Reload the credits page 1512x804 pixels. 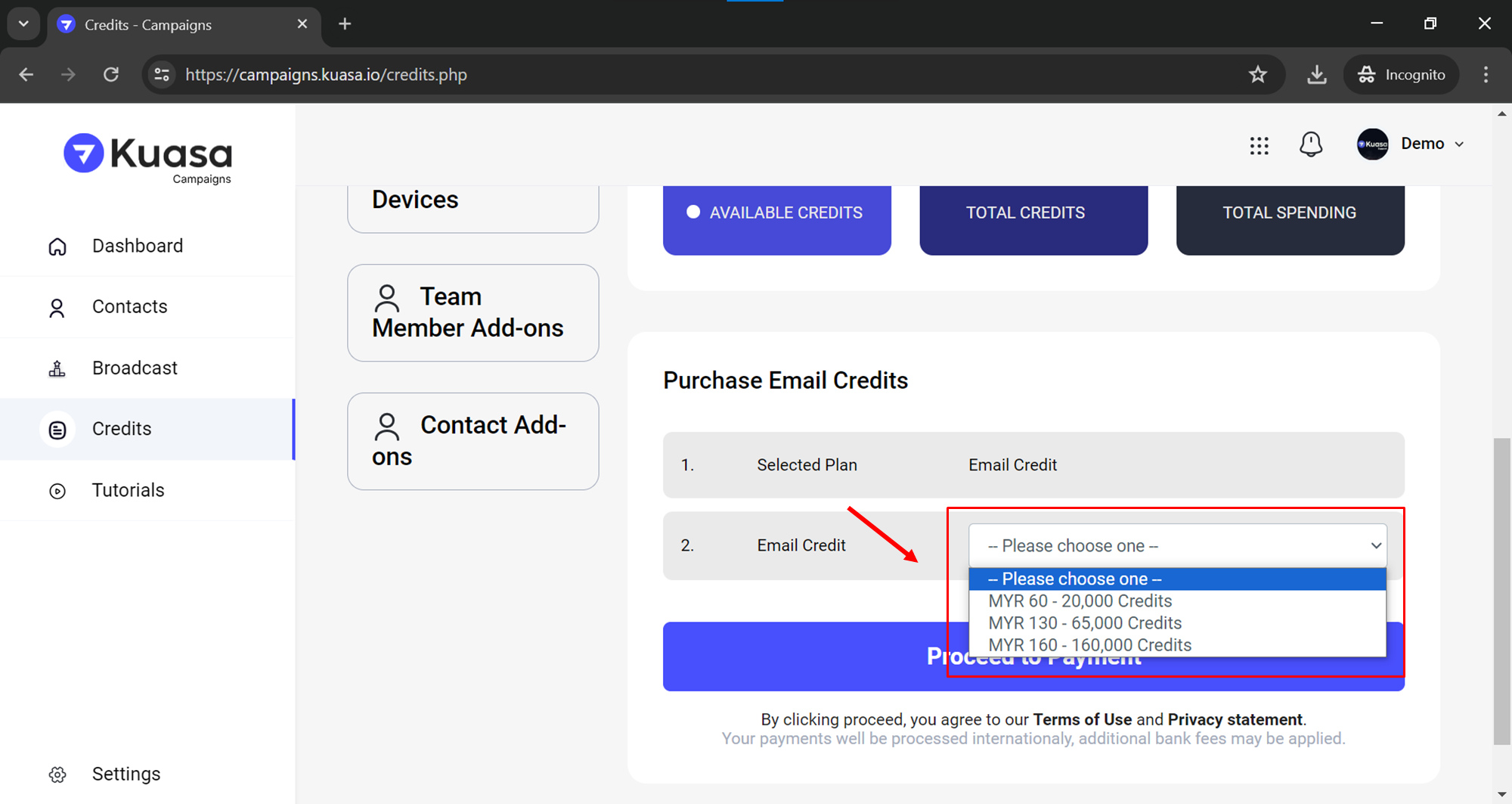[111, 74]
